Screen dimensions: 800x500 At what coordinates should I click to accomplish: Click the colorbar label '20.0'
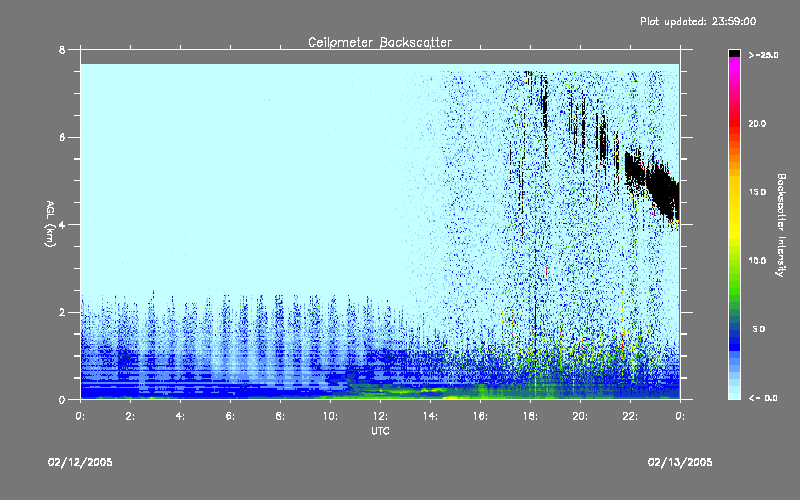pyautogui.click(x=757, y=124)
